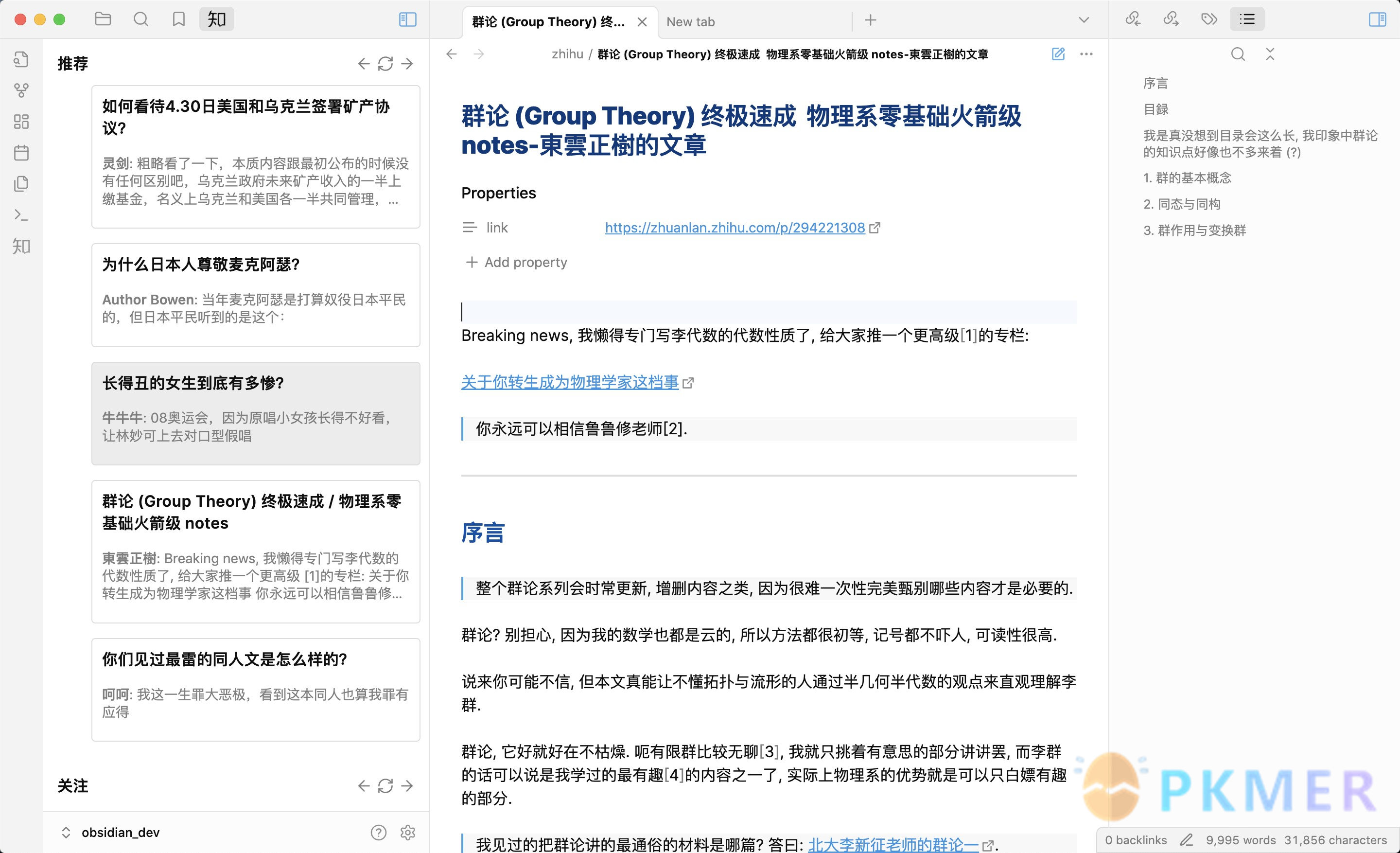Switch to the New tab
Screen dimensions: 1400x853
tap(690, 21)
